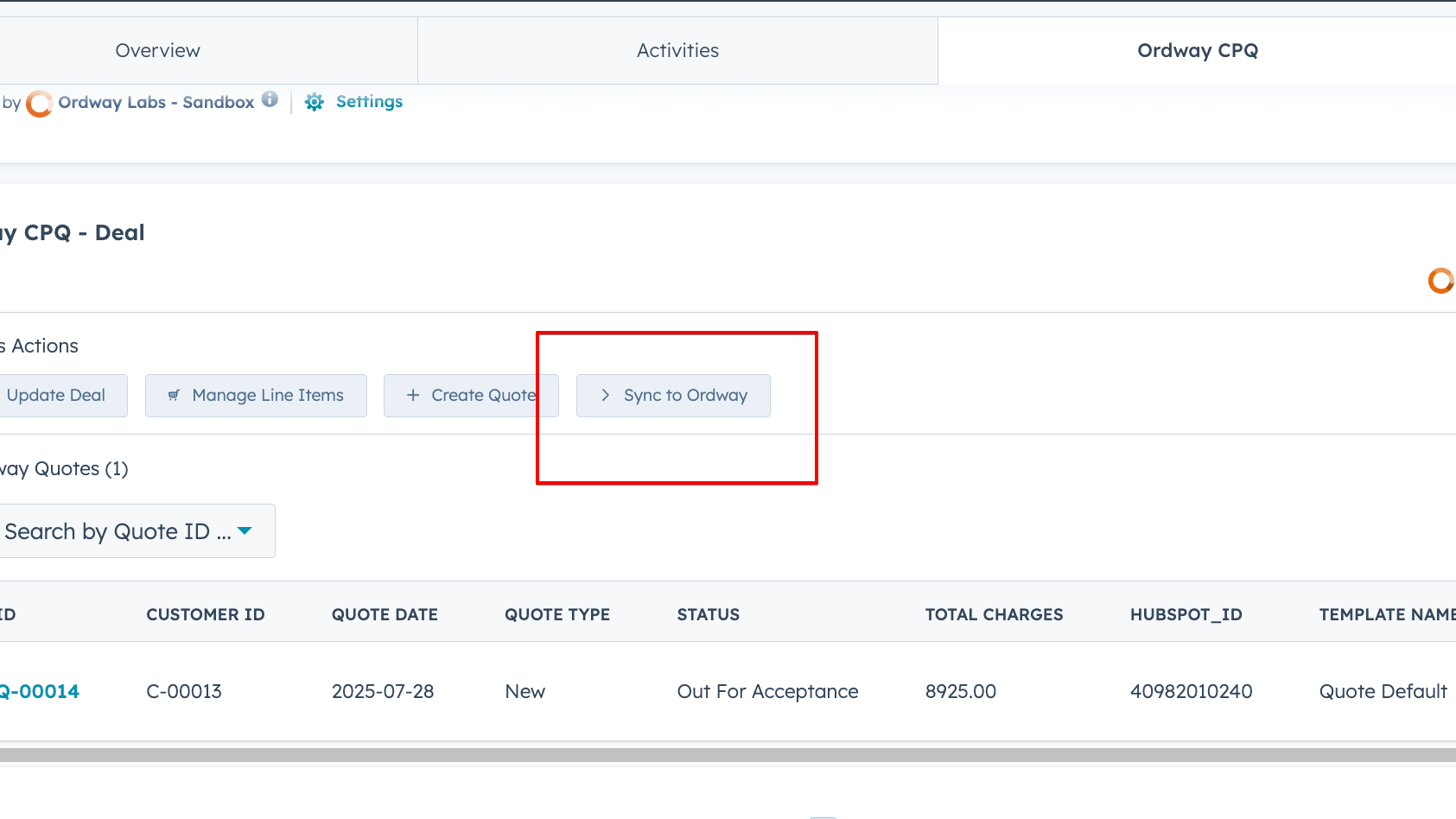Switch to the Overview tab
Viewport: 1456px width, 819px height.
point(158,51)
